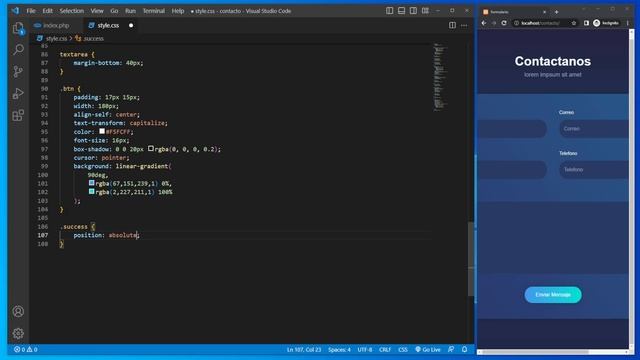640x360 pixels.
Task: Toggle primary side bar layout icon
Action: click(x=389, y=11)
